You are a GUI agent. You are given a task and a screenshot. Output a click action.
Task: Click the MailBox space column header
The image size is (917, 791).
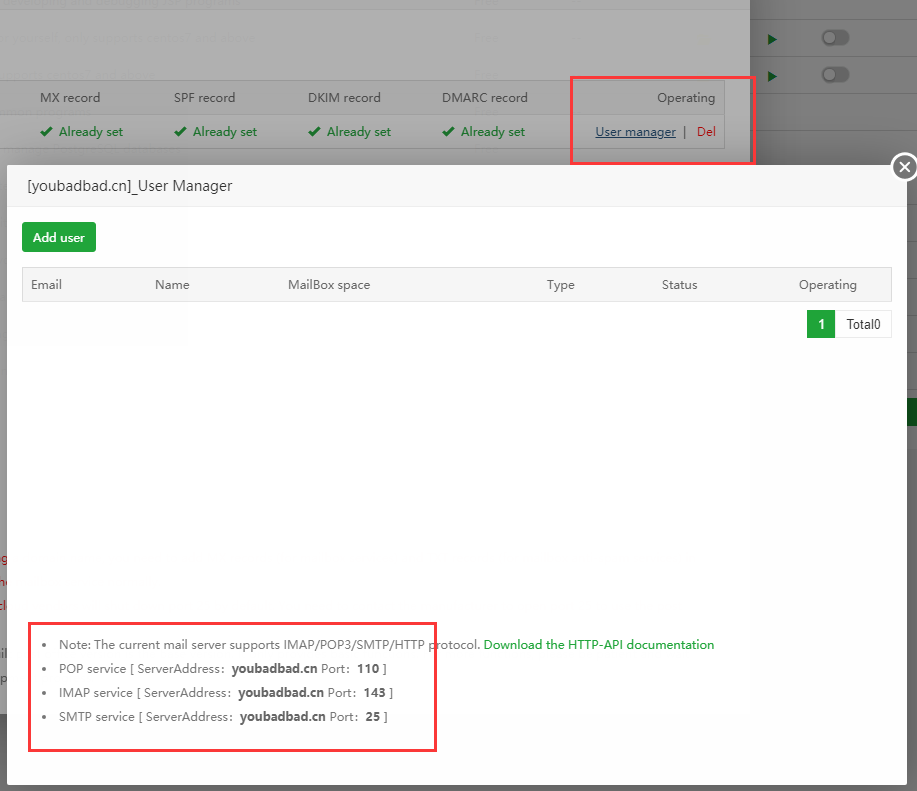point(329,285)
